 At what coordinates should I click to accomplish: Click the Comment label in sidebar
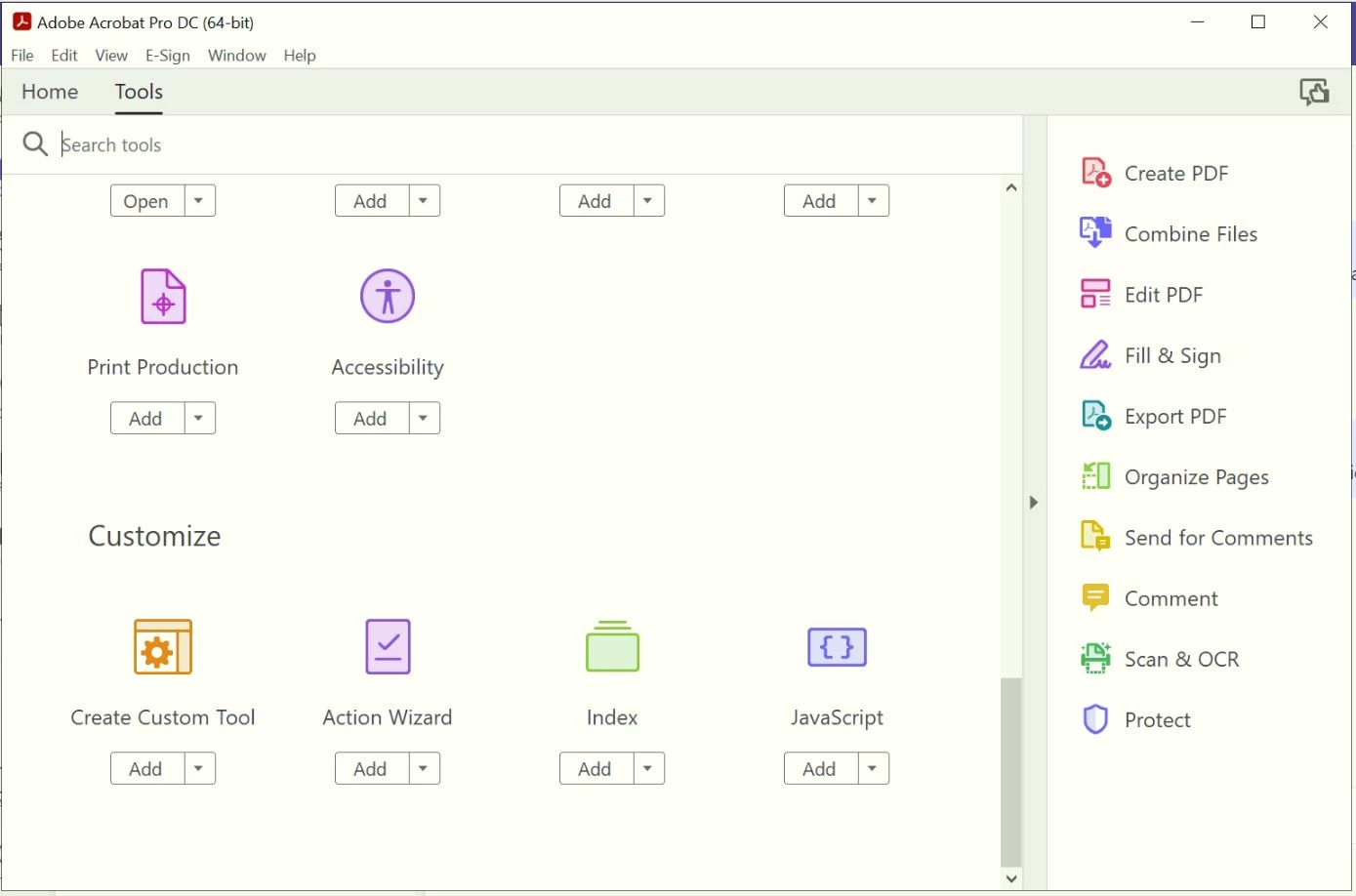point(1171,598)
